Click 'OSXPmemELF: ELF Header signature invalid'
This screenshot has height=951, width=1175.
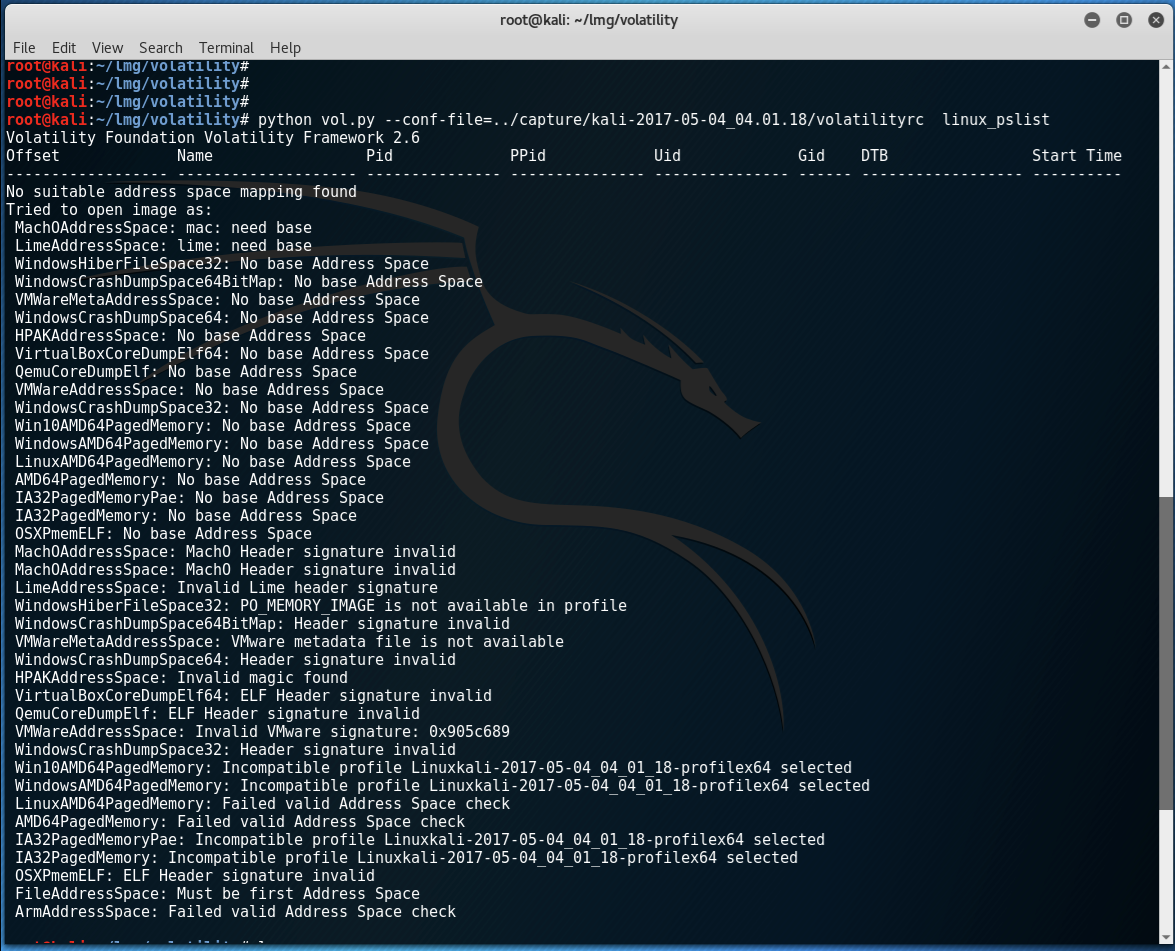[x=195, y=875]
